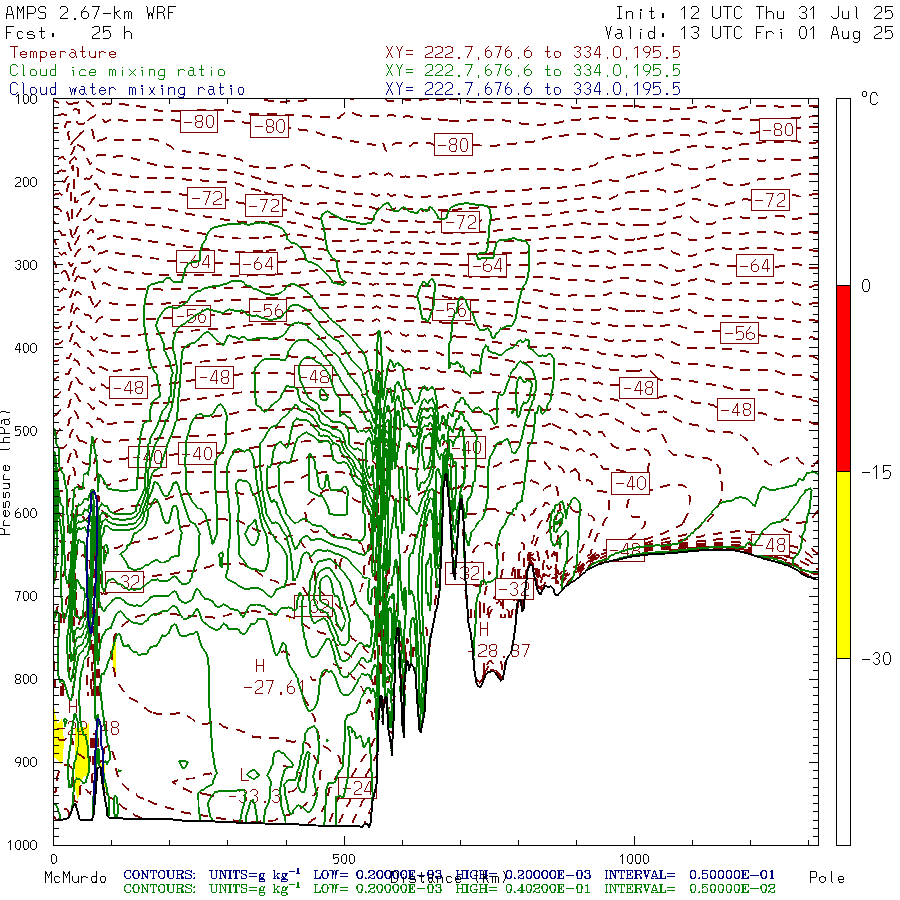Click the blue XY coordinate line for cloud water
Viewport: 900px width, 900px height.
(533, 89)
